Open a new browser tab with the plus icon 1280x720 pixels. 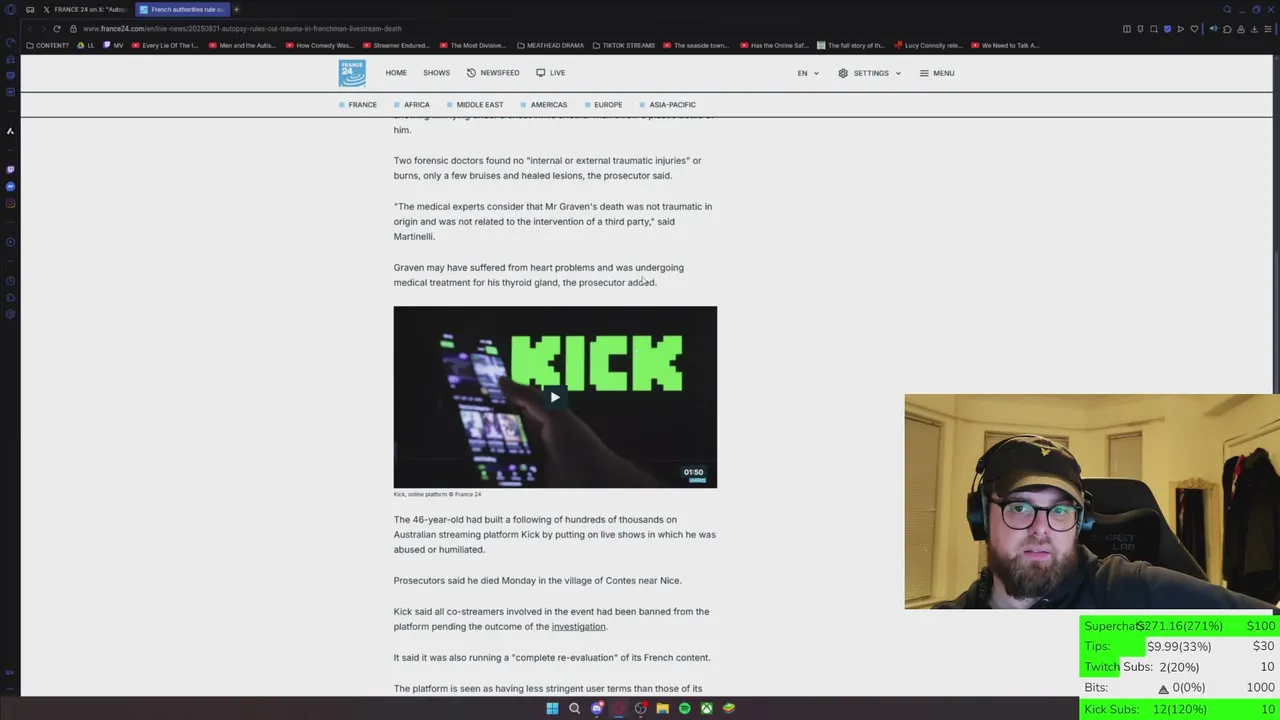pyautogui.click(x=236, y=9)
